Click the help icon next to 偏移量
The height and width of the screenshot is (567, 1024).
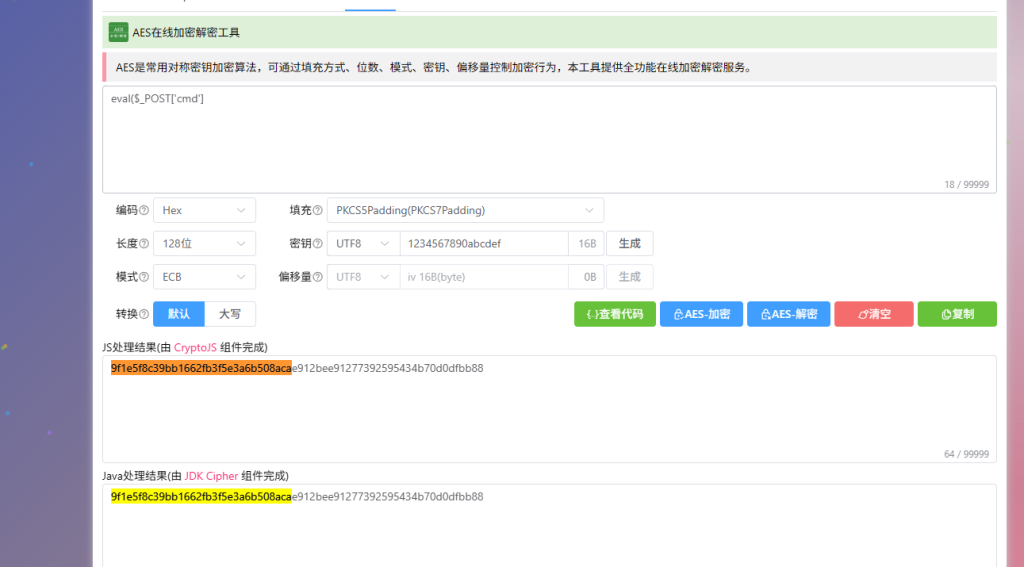(318, 277)
